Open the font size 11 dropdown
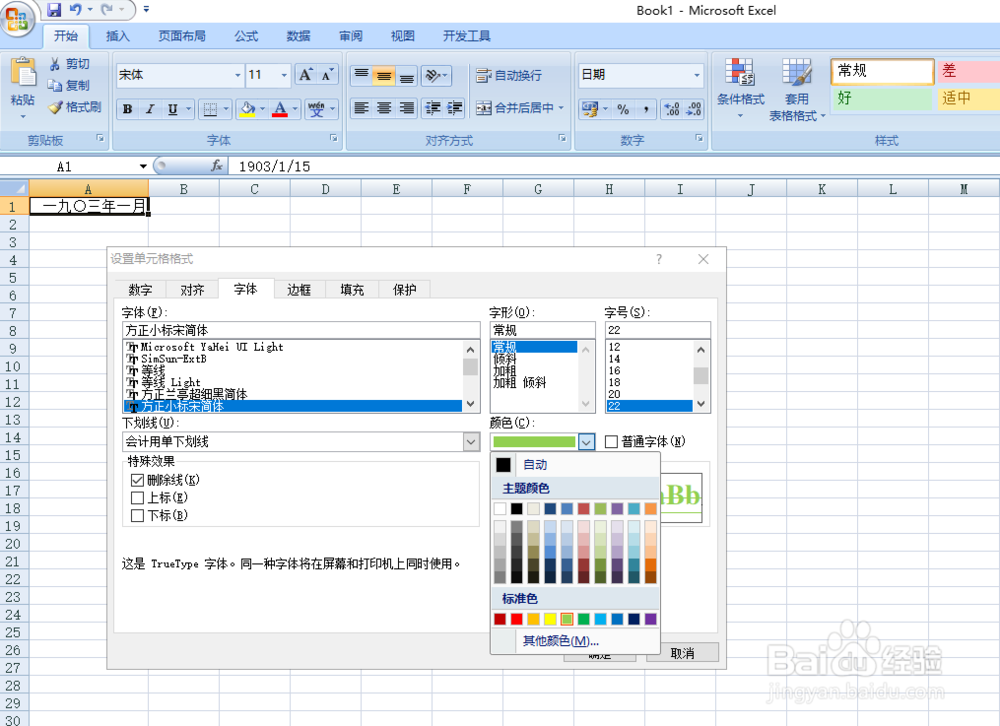Screen dimensions: 1000x726 click(x=284, y=75)
